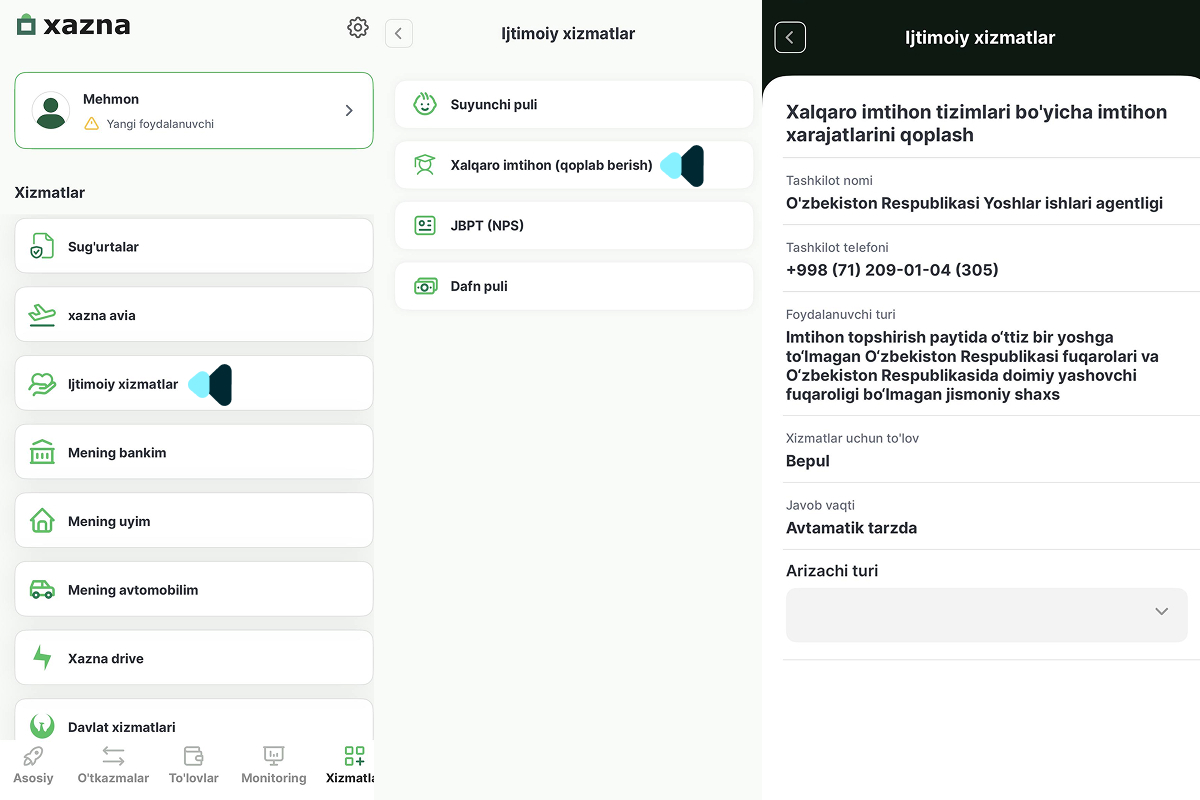Viewport: 1200px width, 800px height.
Task: Open Mening avtomobilim service
Action: 194,589
